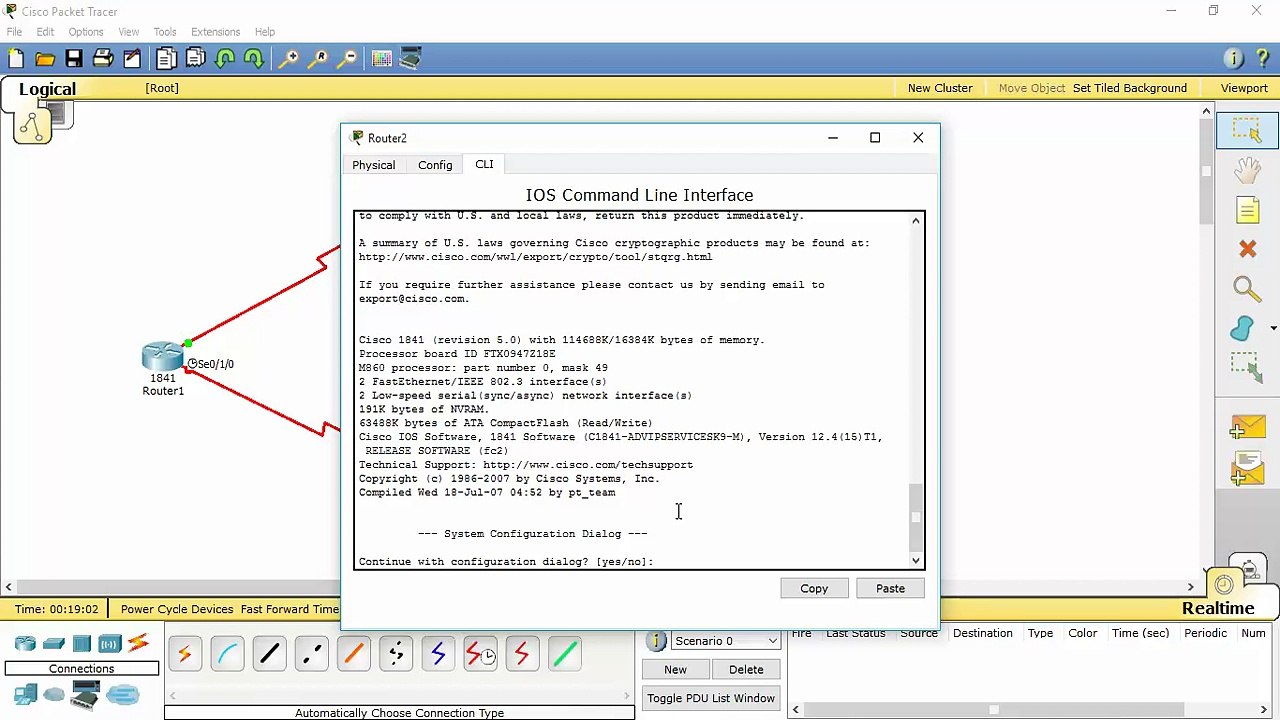Open the Activity Wizard icon
The height and width of the screenshot is (720, 1280).
click(x=132, y=59)
